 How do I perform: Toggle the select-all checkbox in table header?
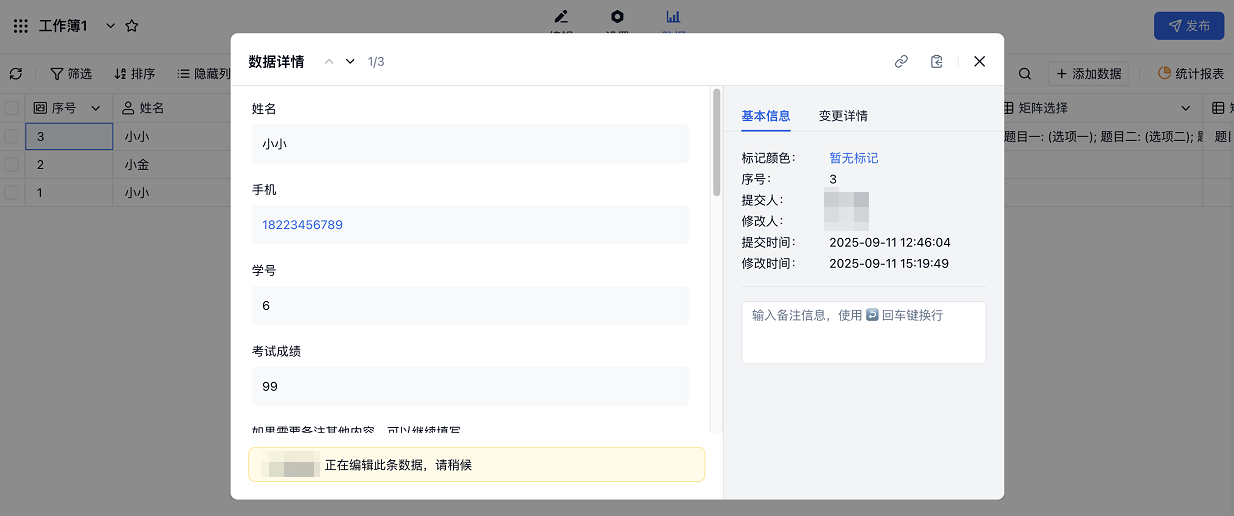click(11, 108)
